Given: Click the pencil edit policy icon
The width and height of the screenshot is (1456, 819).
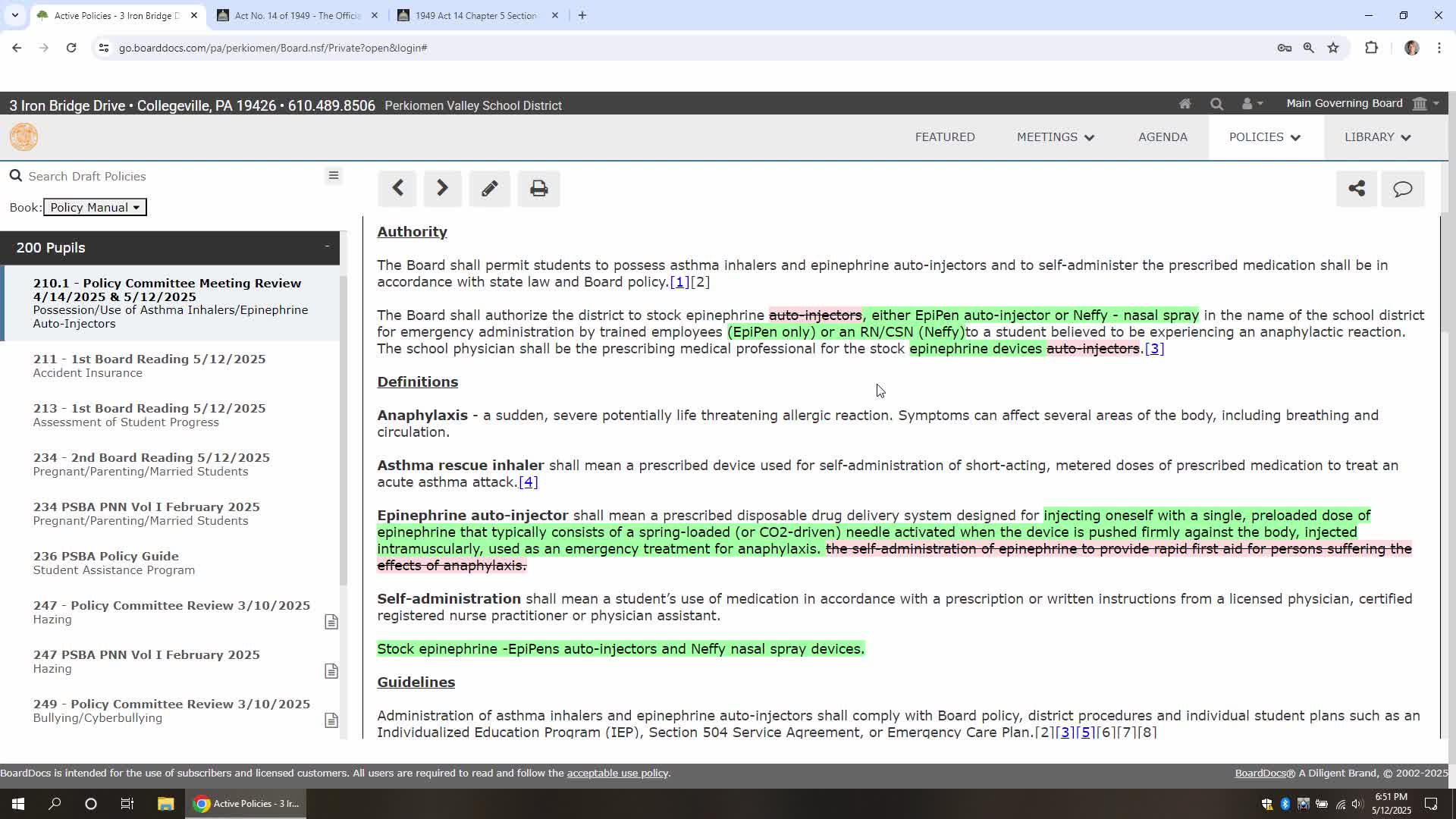Looking at the screenshot, I should coord(489,188).
